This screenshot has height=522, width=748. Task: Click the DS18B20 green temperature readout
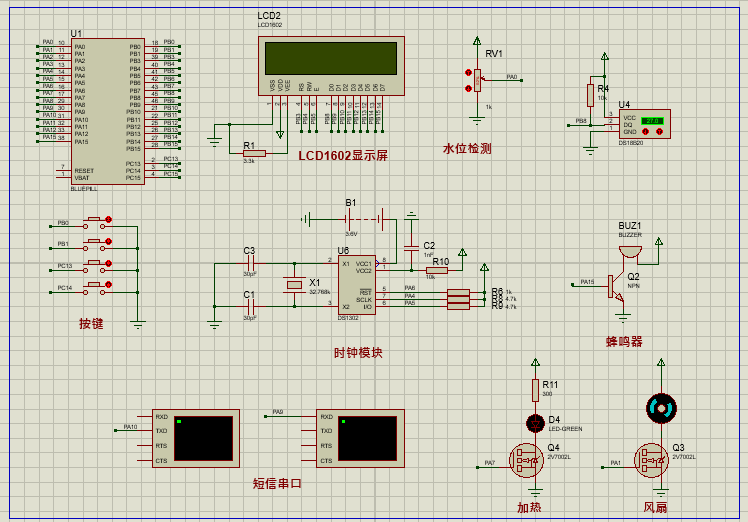coord(652,121)
